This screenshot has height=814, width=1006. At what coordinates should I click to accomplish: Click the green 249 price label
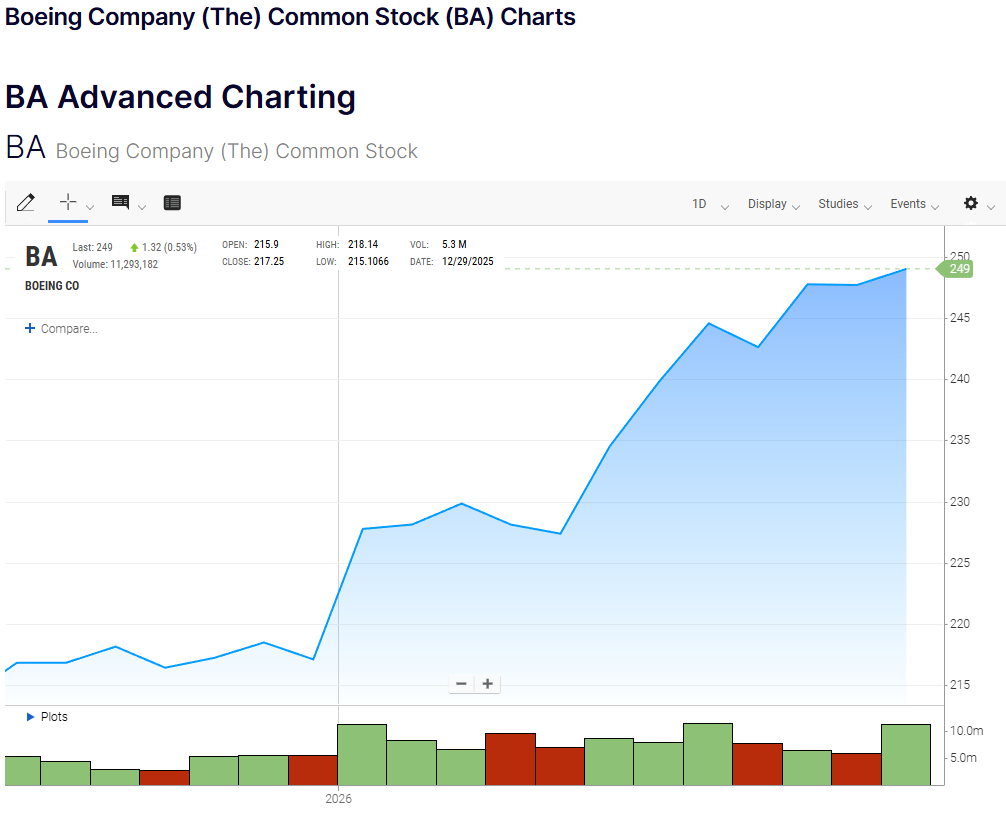point(959,268)
